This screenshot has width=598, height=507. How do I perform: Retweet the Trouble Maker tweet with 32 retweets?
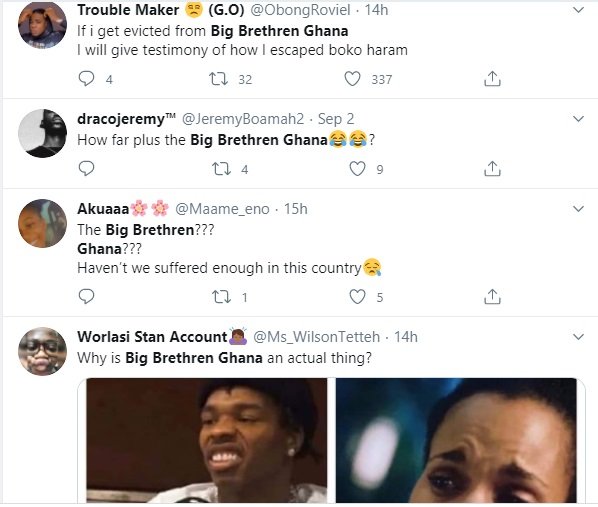(219, 79)
